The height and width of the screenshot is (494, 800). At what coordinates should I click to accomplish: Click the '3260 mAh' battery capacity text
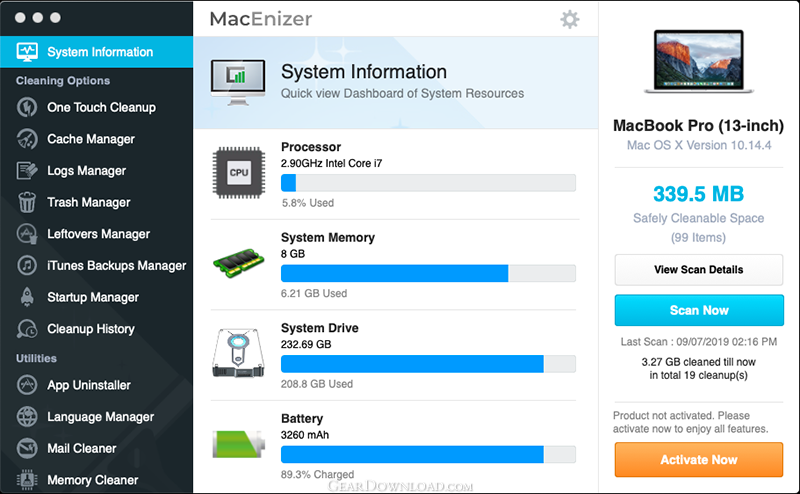(305, 435)
